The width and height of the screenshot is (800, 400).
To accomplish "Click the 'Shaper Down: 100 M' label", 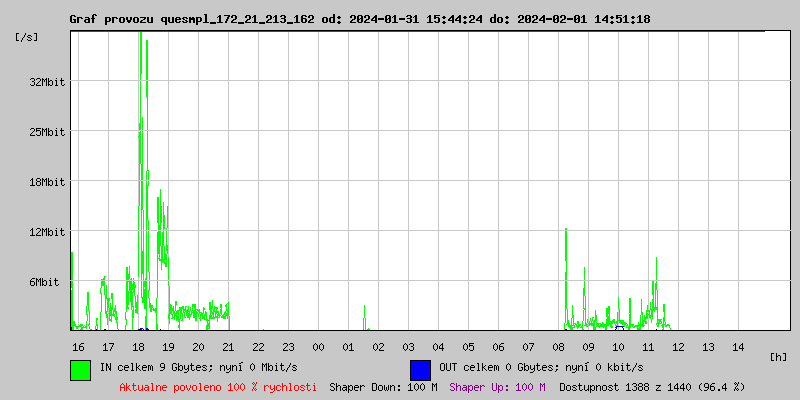I will (383, 387).
